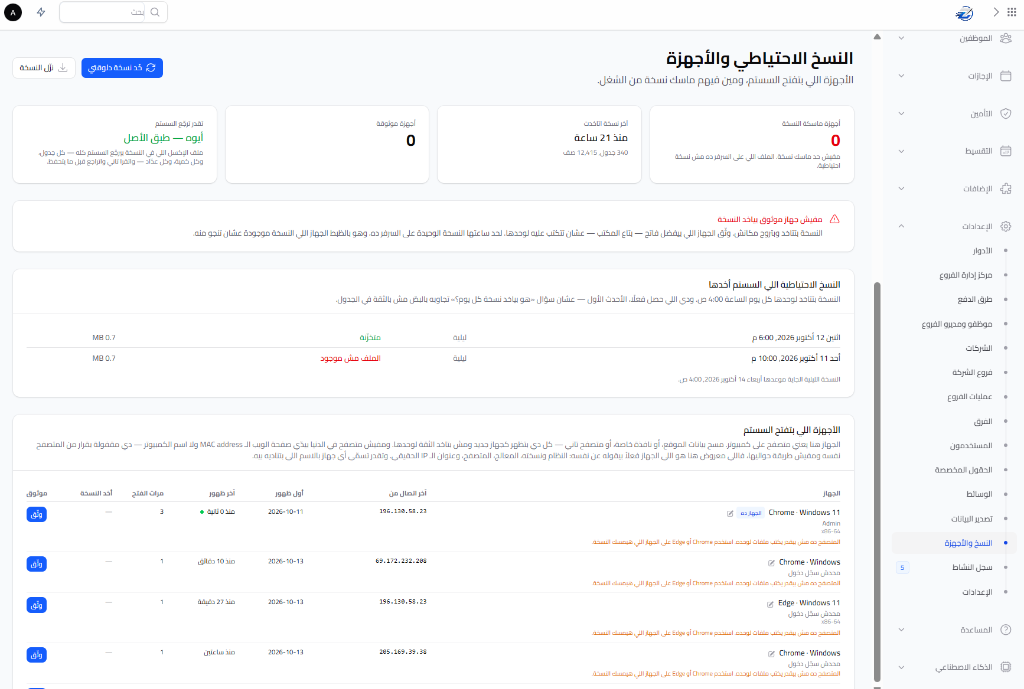Click the badge '5' next to سجل النشاط

903,568
